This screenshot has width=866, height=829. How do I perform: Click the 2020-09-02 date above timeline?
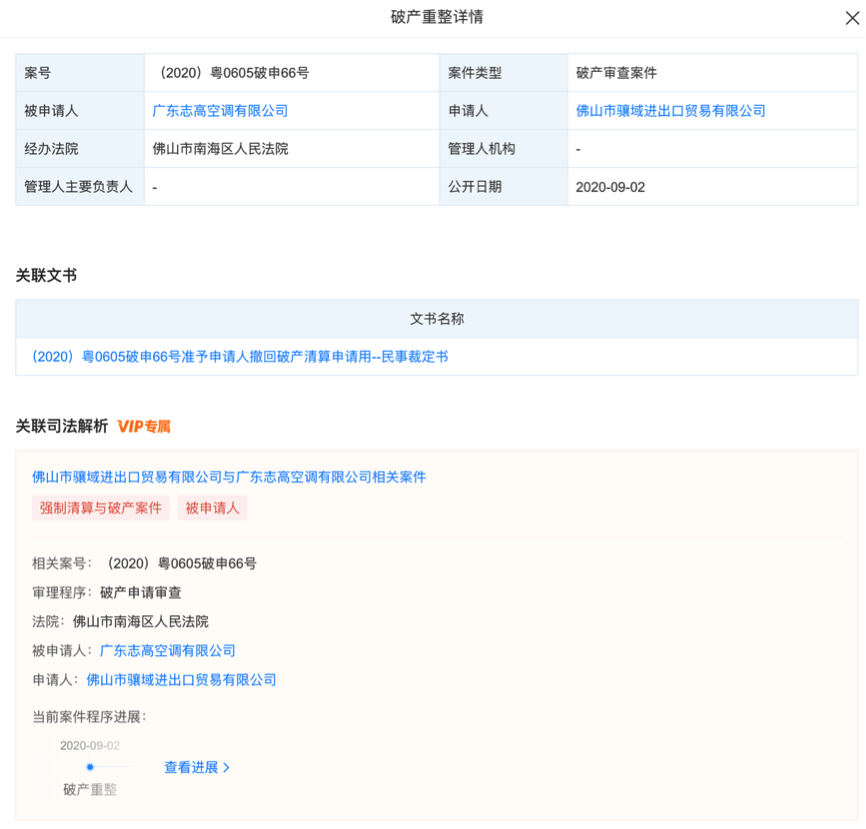pos(90,746)
